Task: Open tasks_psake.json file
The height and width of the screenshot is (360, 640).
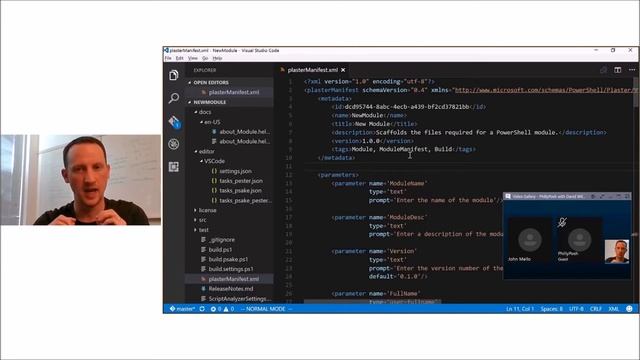Action: pos(240,191)
